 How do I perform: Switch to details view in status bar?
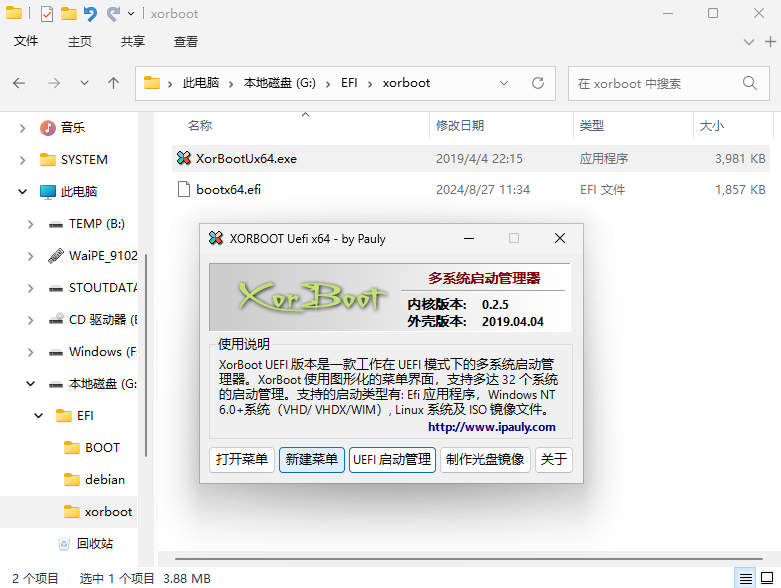click(745, 578)
